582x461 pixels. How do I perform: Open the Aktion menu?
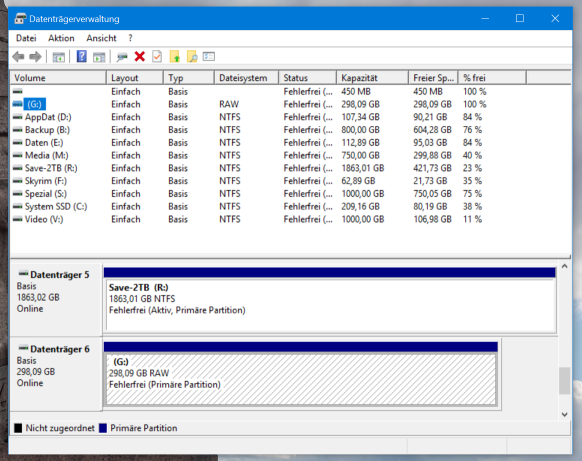point(61,38)
